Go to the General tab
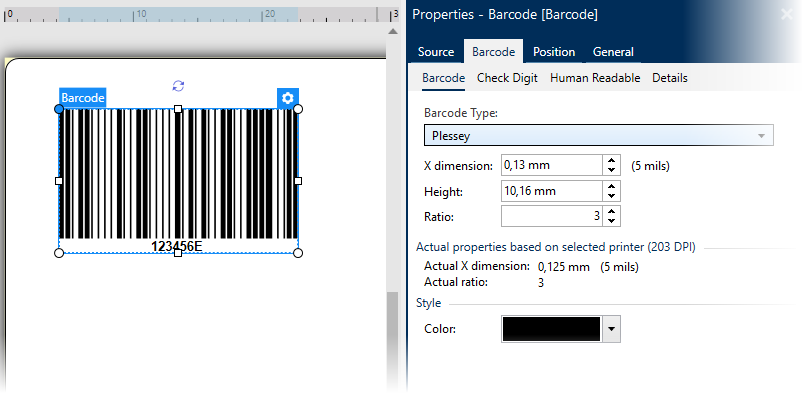 tap(613, 52)
